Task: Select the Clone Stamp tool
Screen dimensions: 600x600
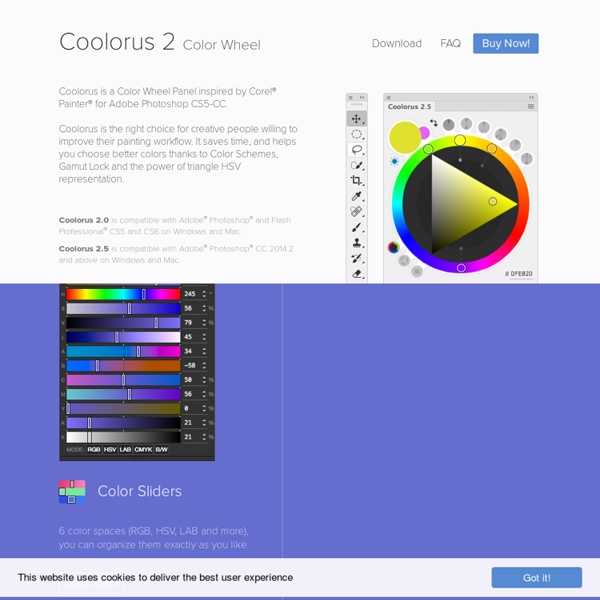Action: (357, 243)
